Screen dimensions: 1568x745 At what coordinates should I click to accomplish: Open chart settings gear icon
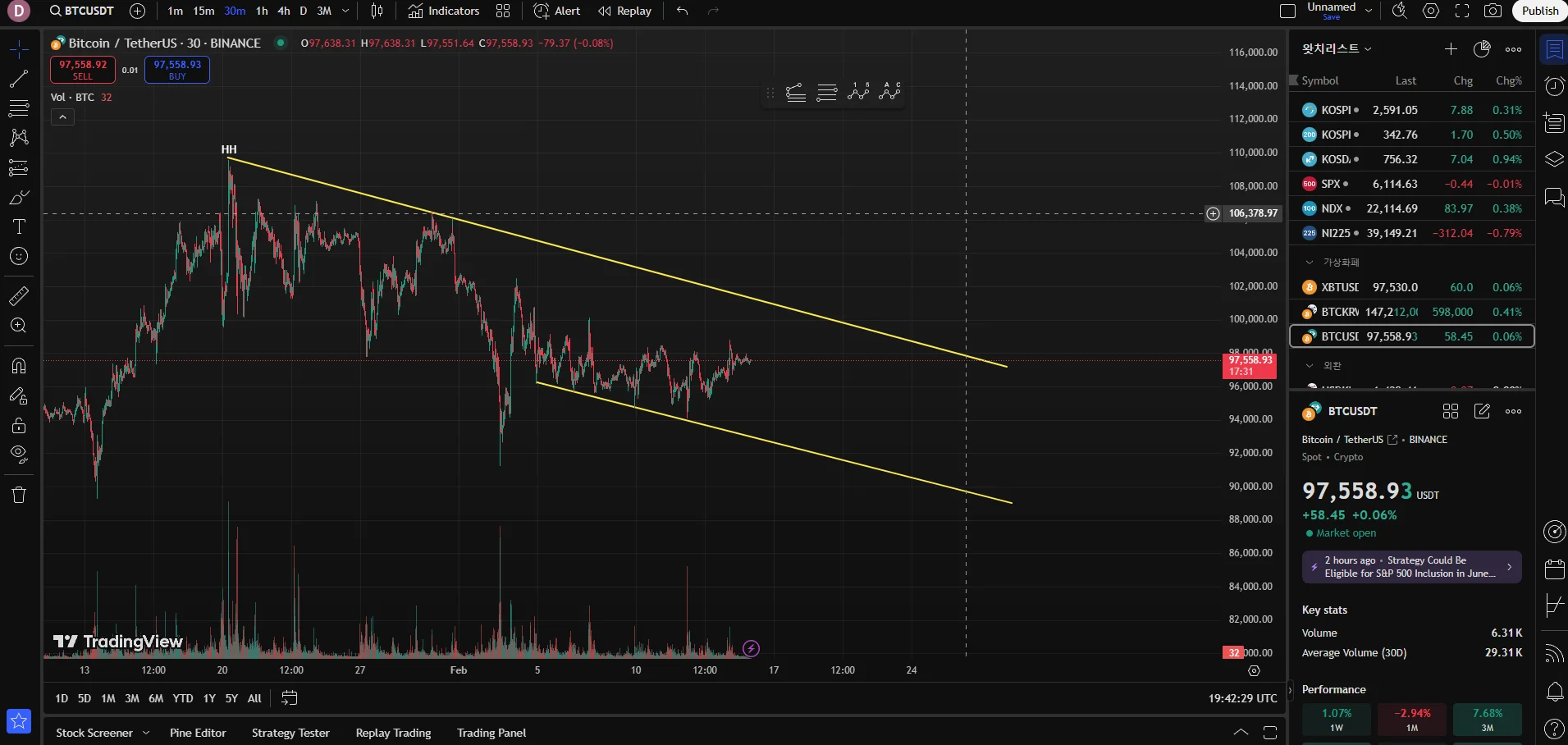[x=1431, y=11]
